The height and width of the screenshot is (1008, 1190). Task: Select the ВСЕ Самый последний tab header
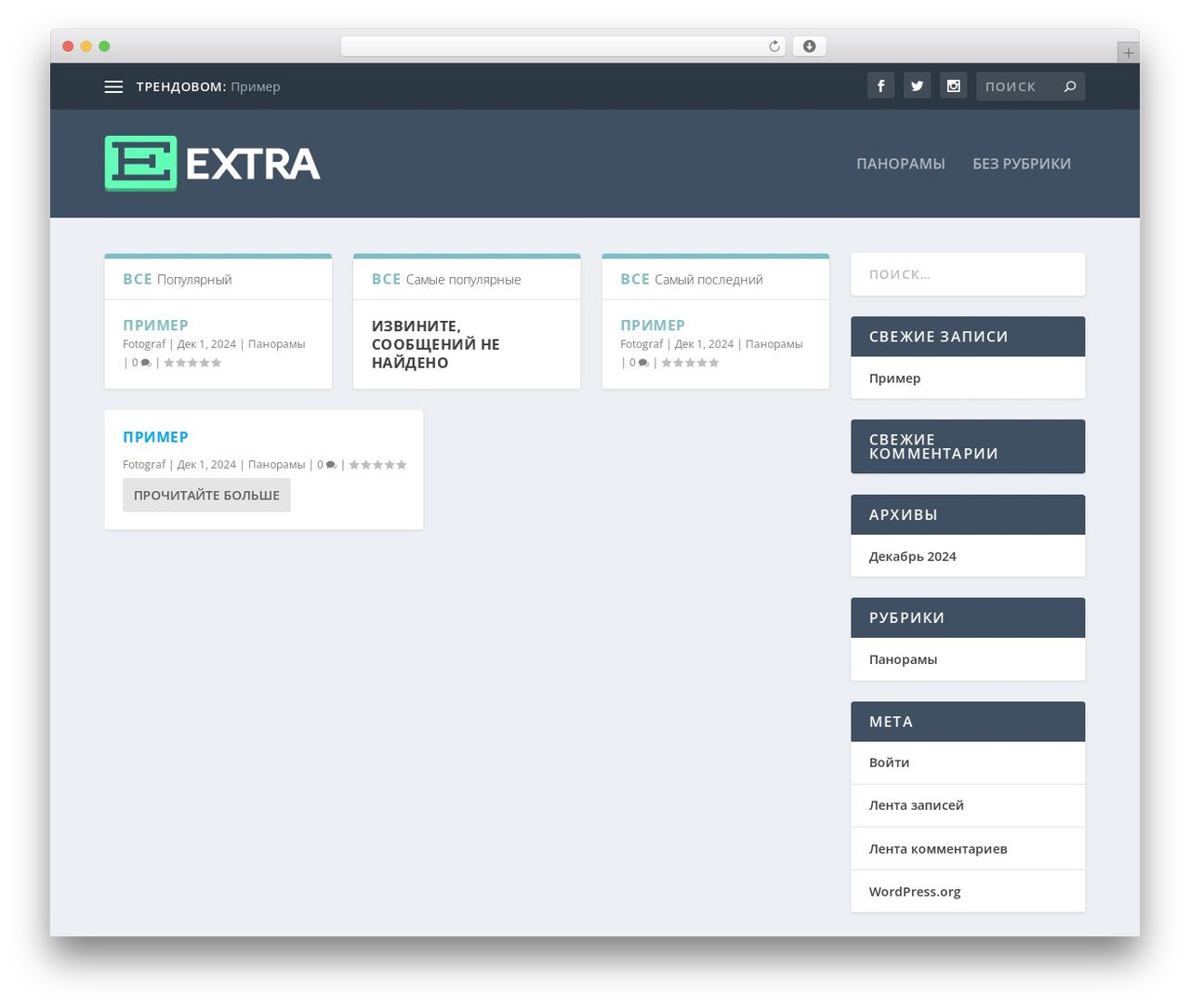click(692, 279)
